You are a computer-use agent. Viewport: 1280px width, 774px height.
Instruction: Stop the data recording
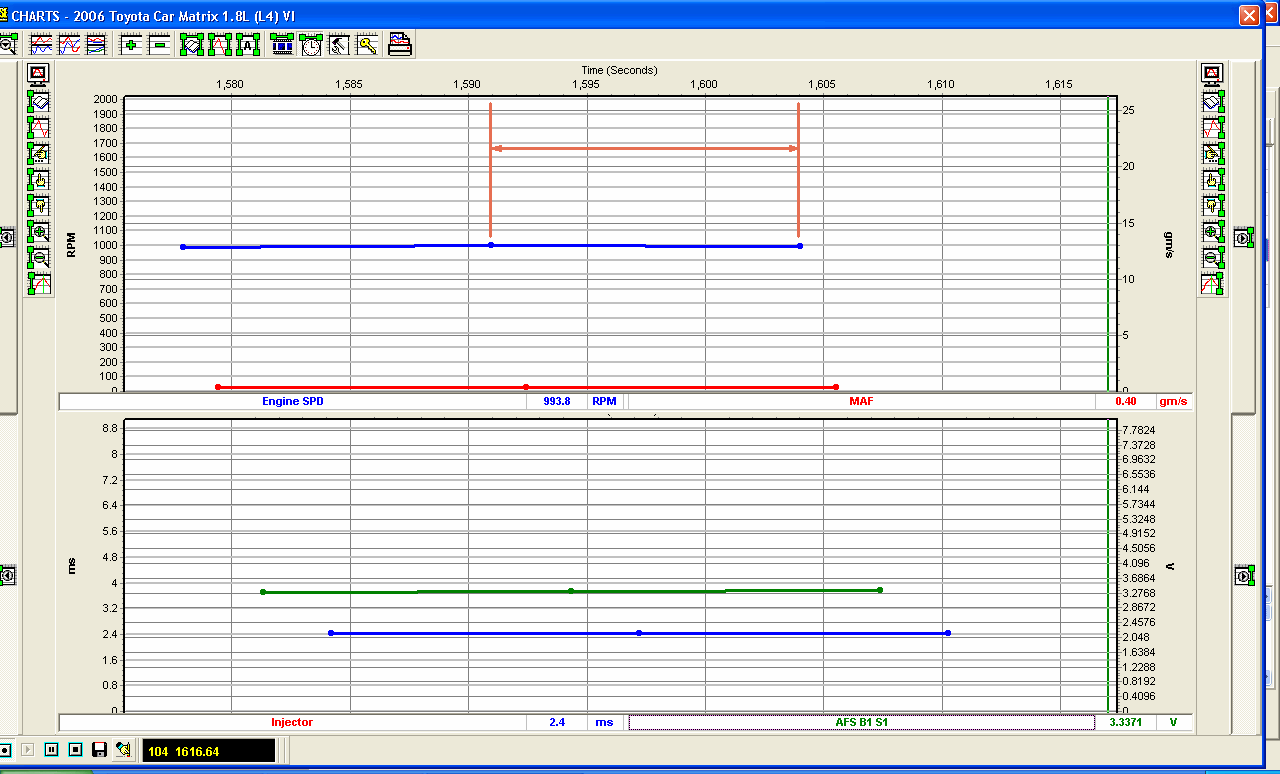tap(75, 749)
